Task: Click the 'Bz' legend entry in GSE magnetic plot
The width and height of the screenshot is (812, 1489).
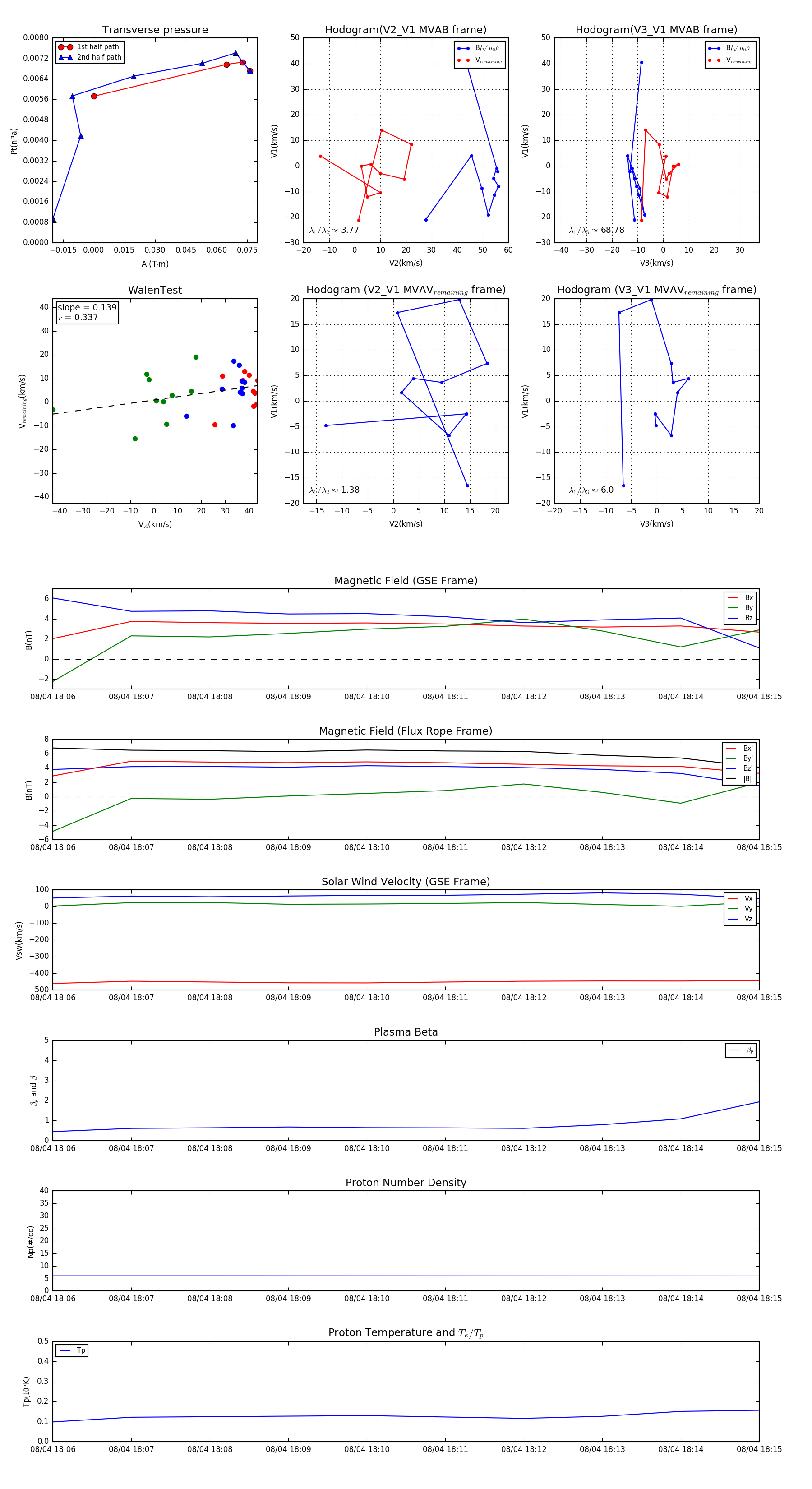Action: pyautogui.click(x=740, y=618)
